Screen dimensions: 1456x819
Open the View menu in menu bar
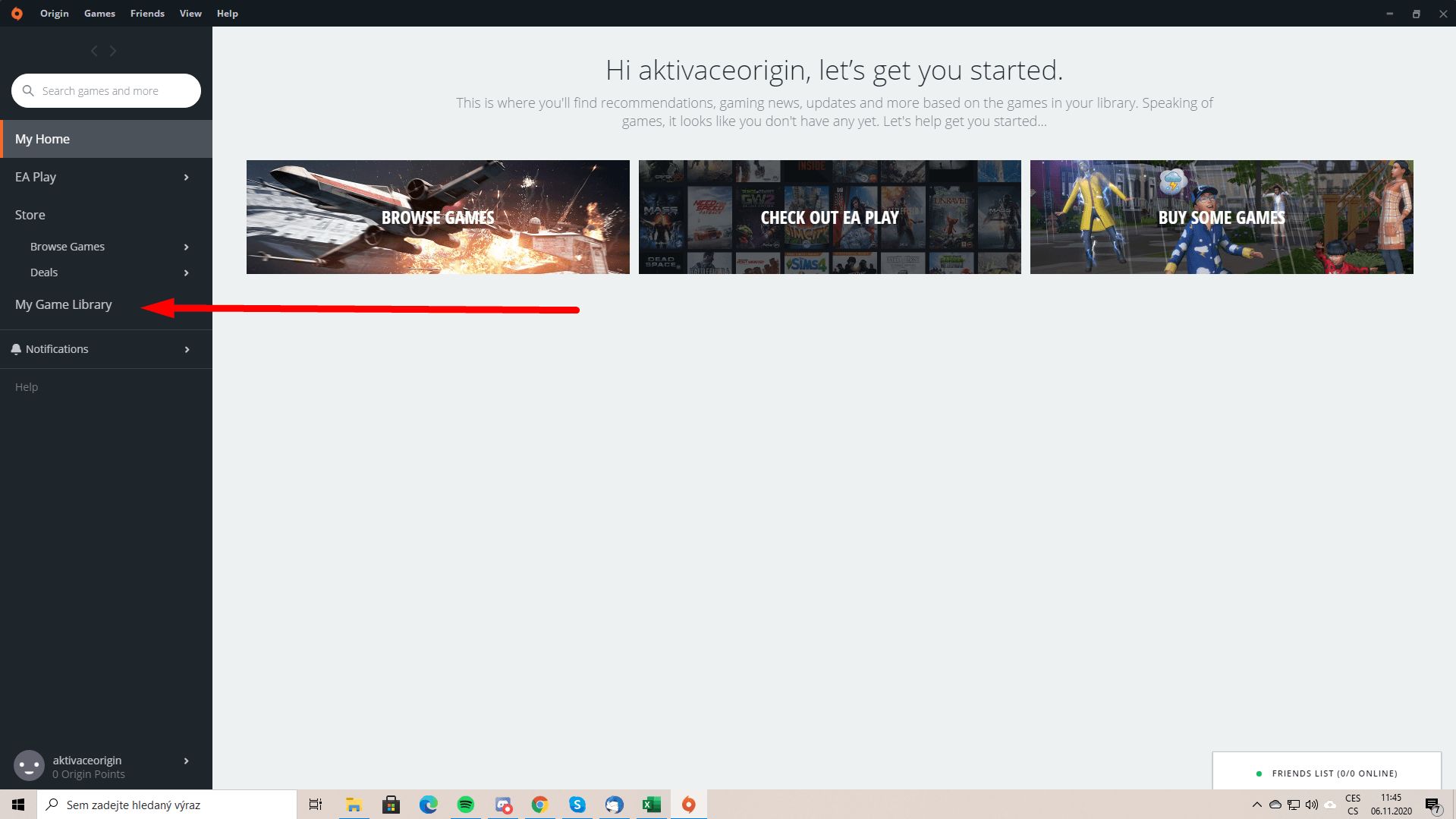pos(190,14)
